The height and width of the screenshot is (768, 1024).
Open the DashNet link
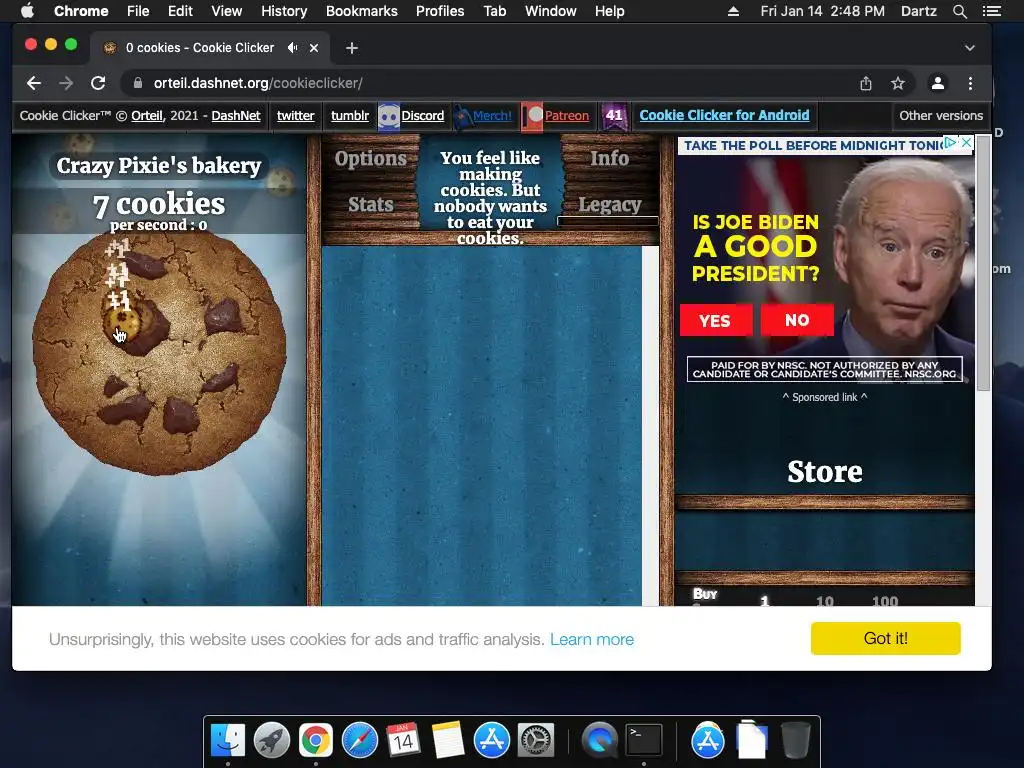coord(236,116)
